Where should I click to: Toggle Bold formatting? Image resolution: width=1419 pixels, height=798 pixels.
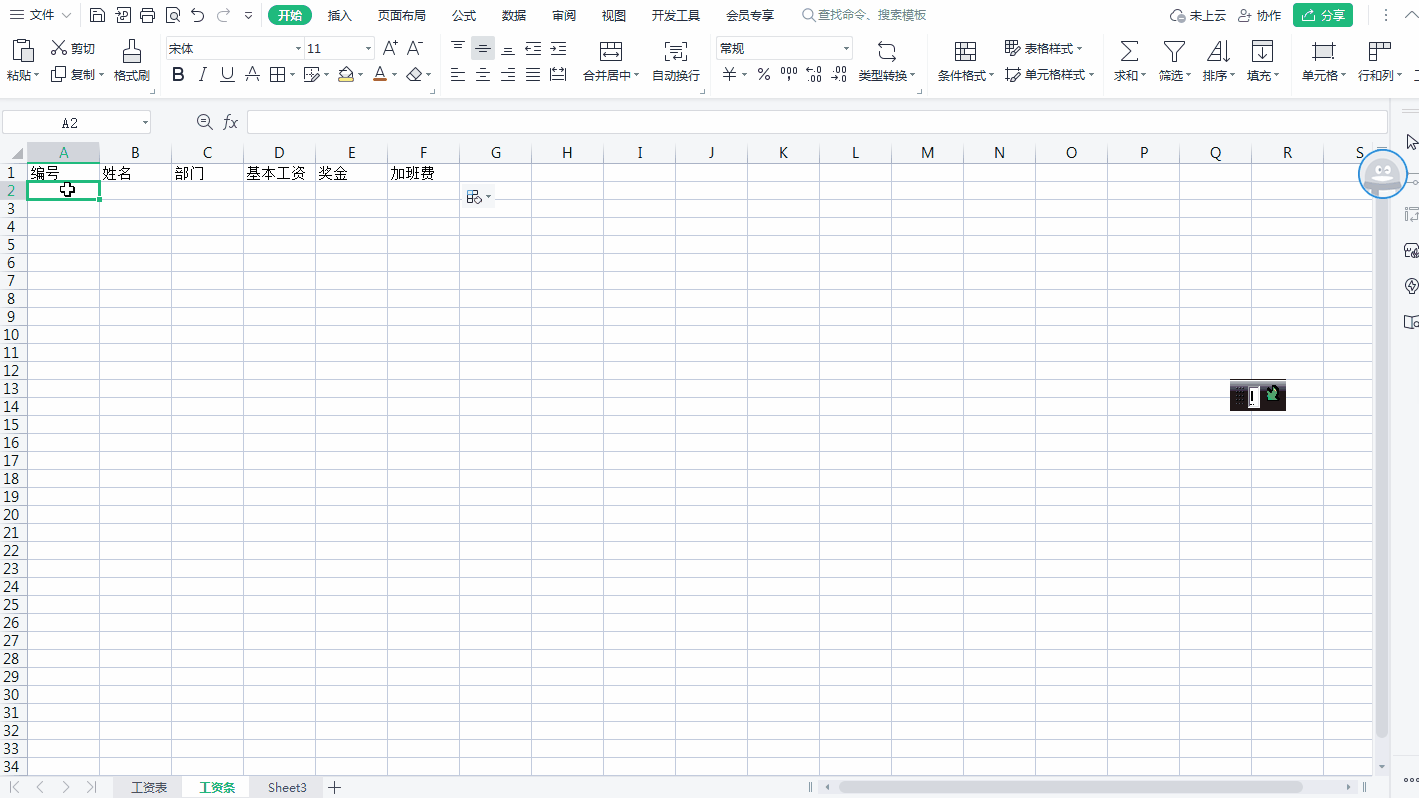click(178, 74)
